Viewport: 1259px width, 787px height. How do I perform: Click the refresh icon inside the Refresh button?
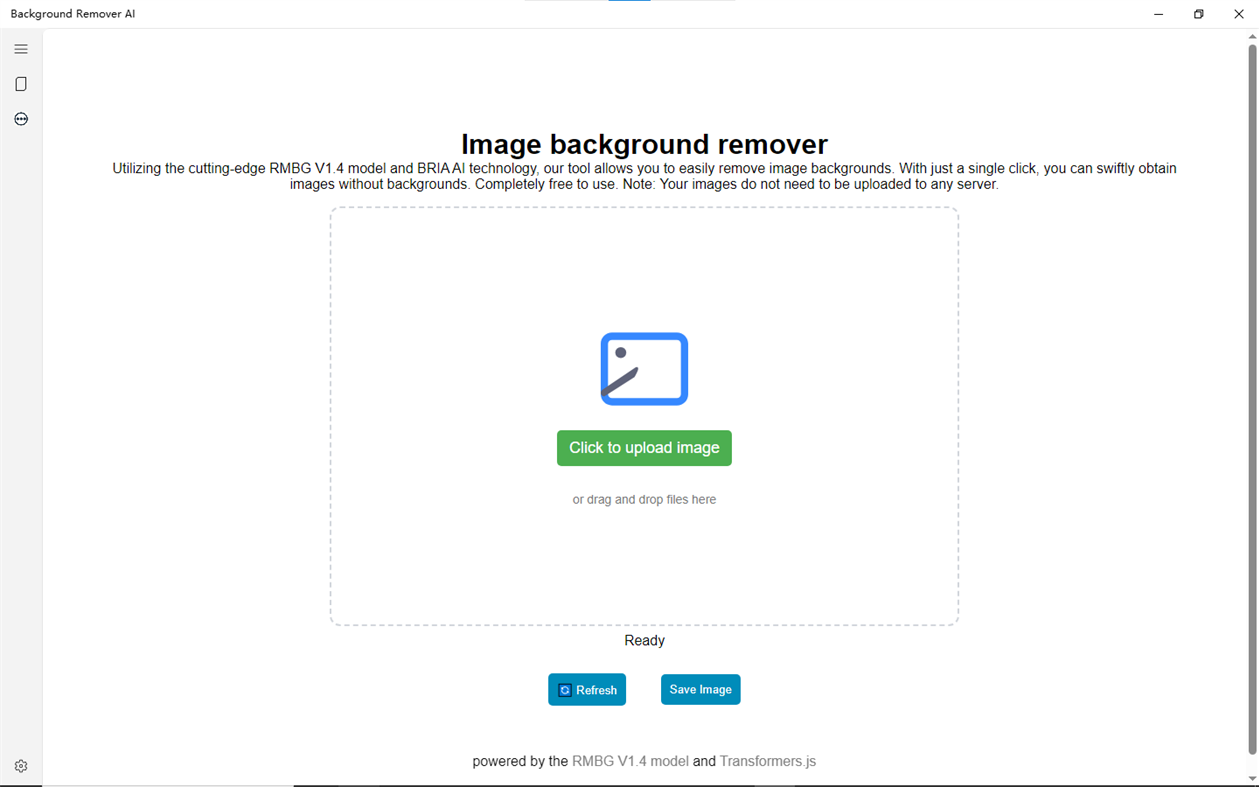[568, 689]
